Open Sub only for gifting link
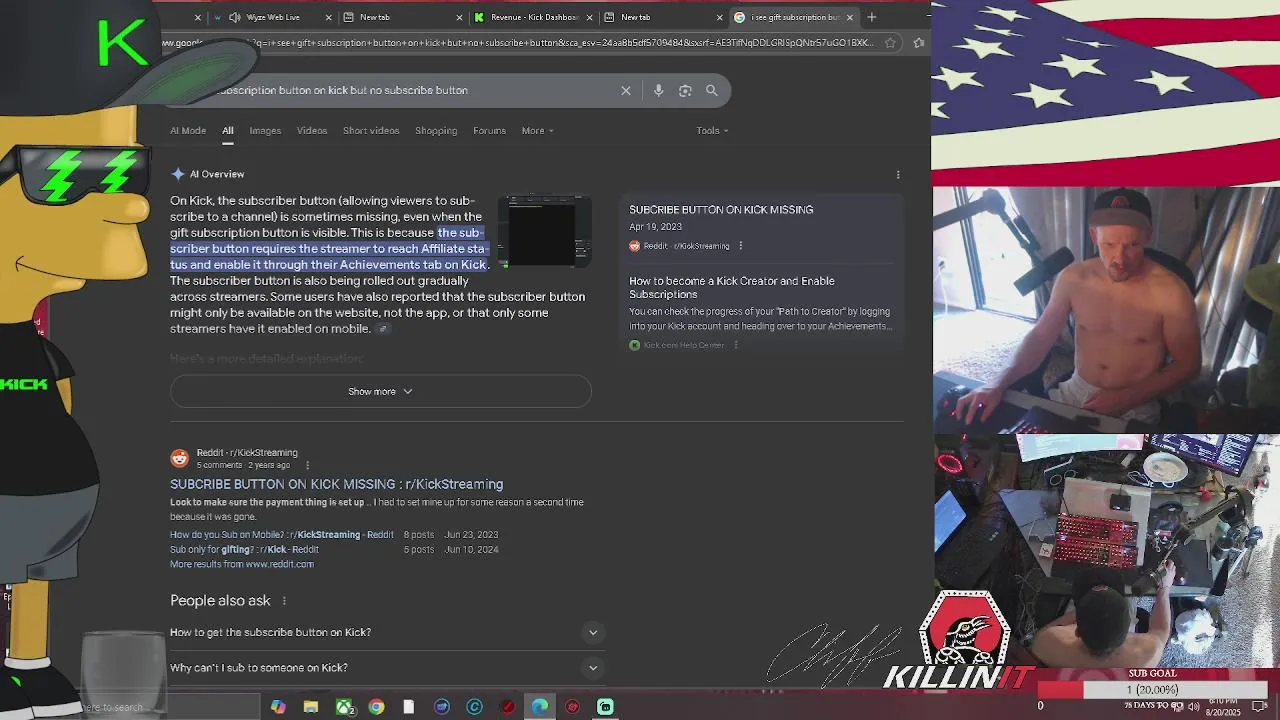Screen dimensions: 1280x720 (x=244, y=550)
